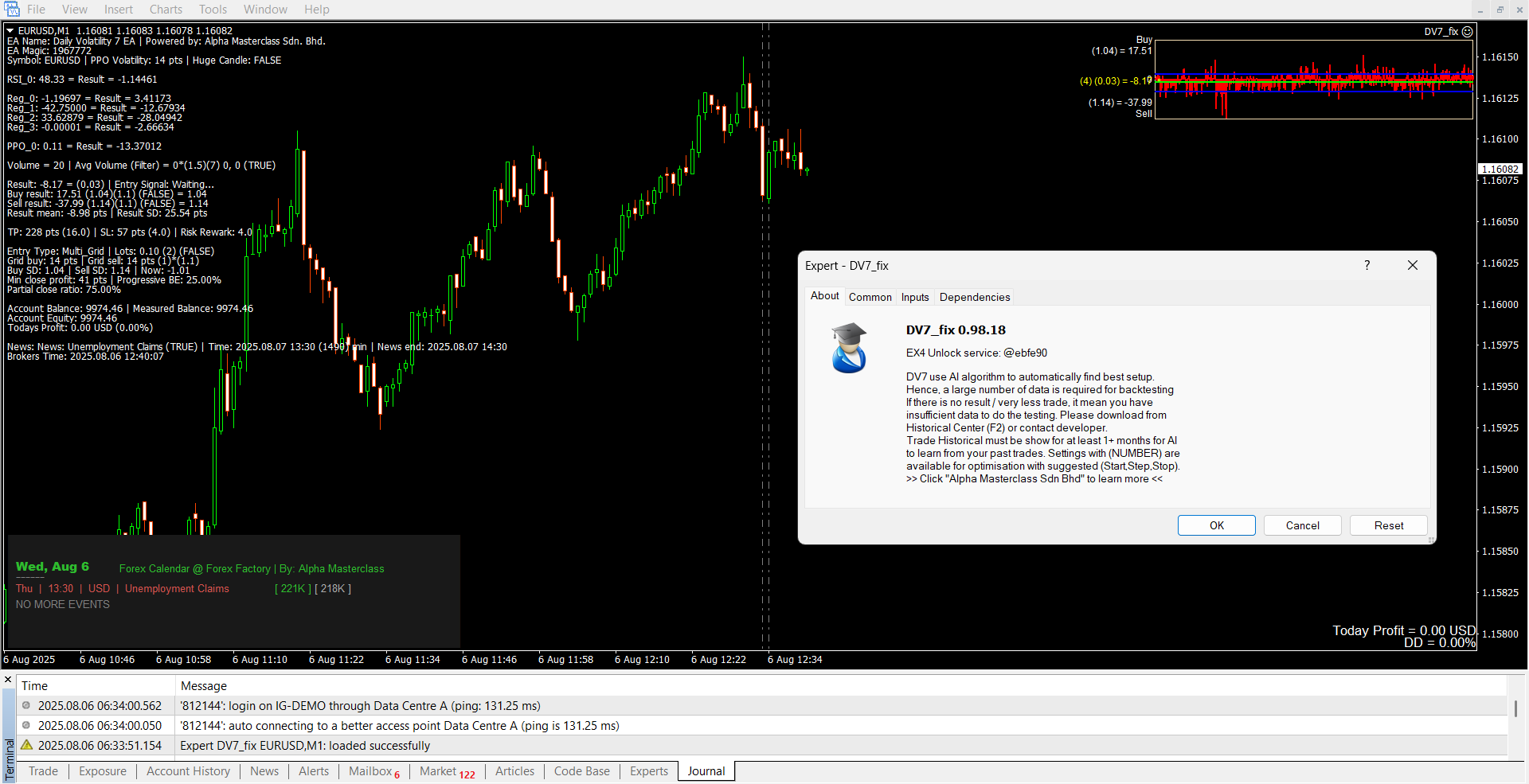Open the View menu

click(x=75, y=10)
